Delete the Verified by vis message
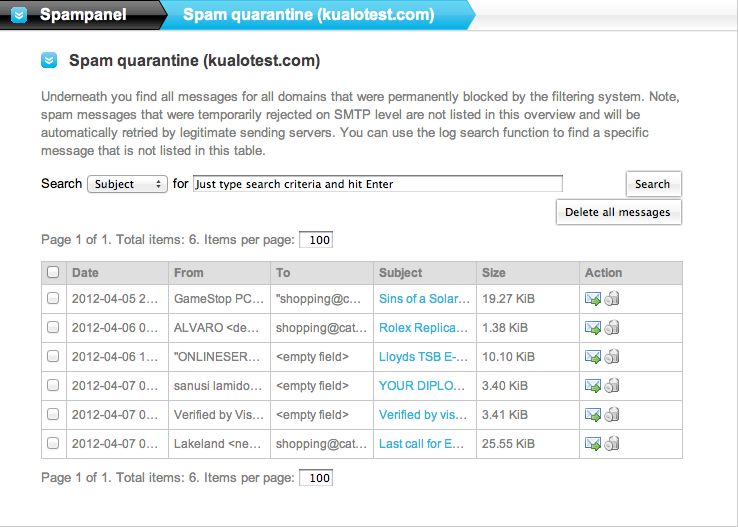The width and height of the screenshot is (738, 527). click(x=611, y=415)
